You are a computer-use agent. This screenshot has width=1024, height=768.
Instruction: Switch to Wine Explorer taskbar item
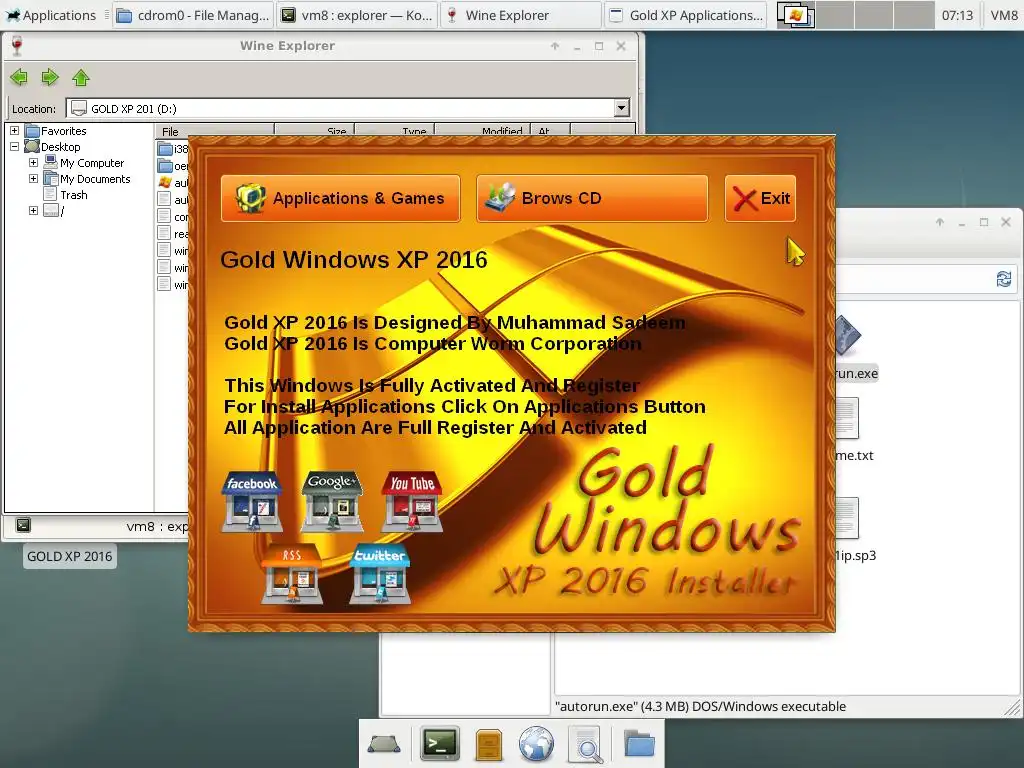tap(521, 15)
